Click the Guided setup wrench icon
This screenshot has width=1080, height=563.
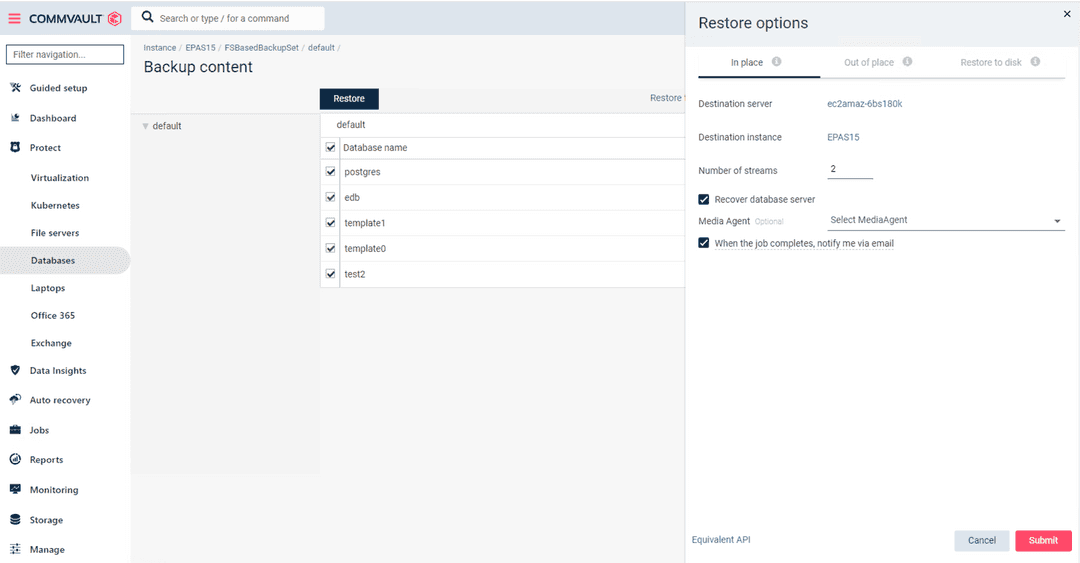coord(15,88)
